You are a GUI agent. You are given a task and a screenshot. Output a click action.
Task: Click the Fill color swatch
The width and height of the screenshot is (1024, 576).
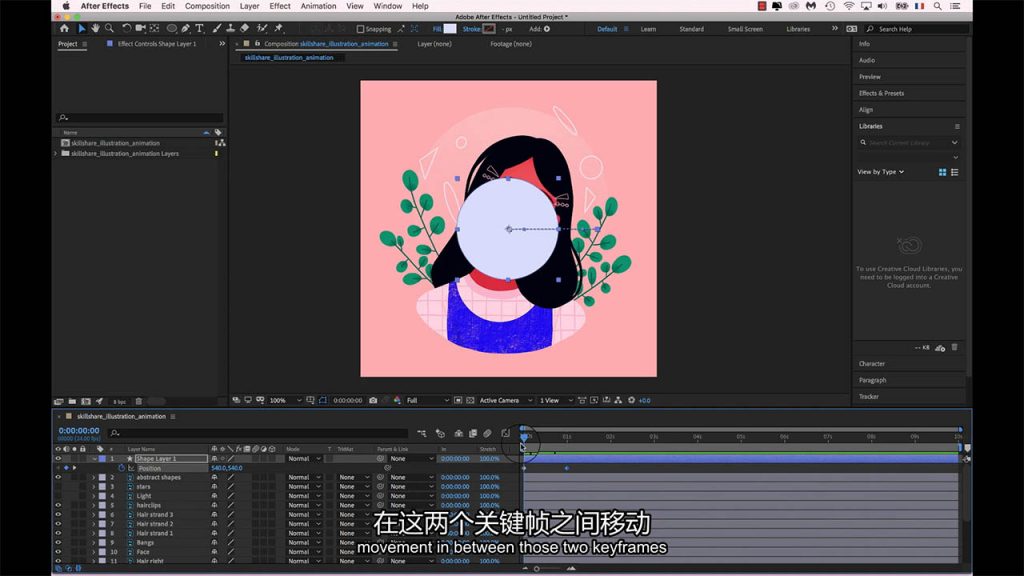(450, 29)
